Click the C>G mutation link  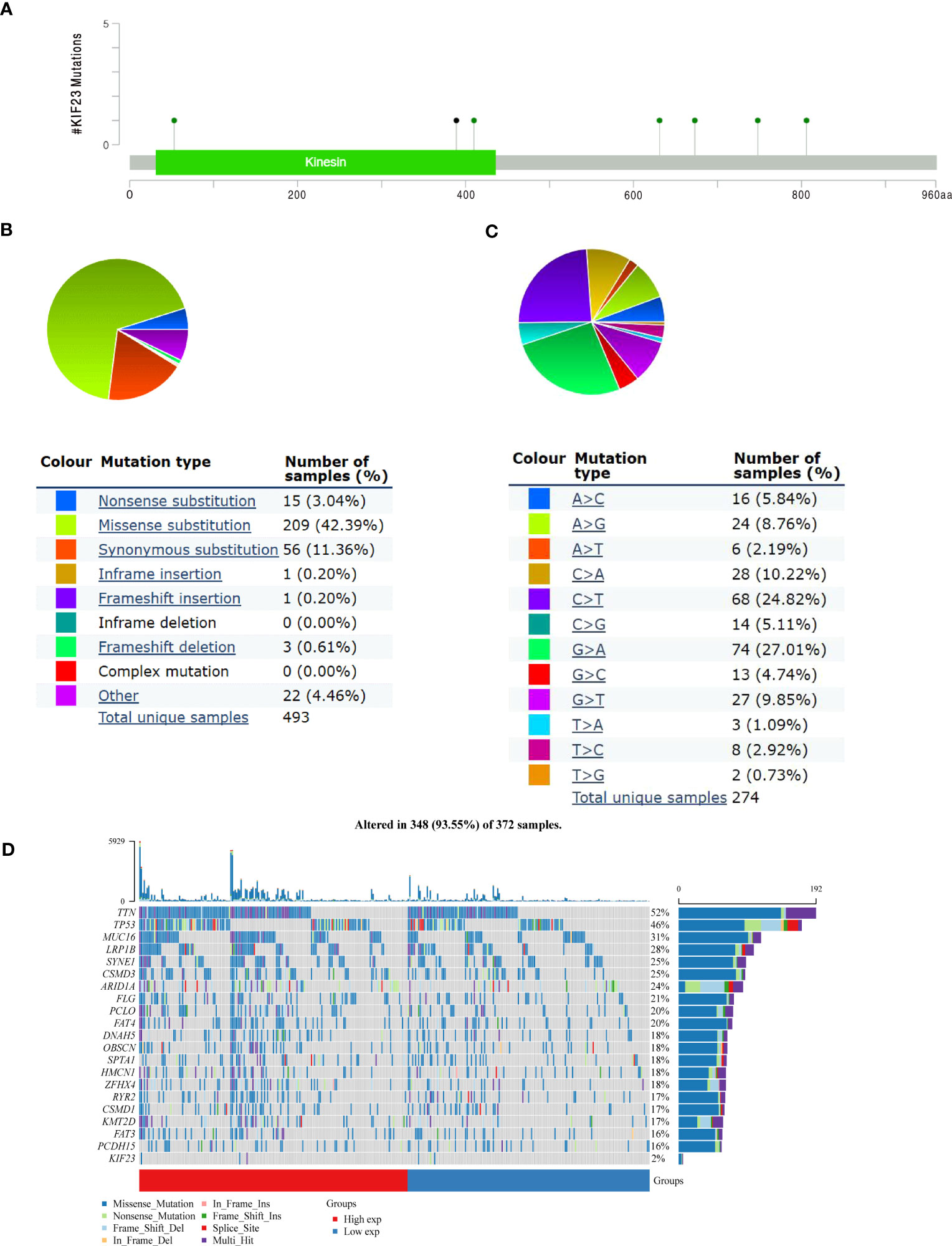coord(589,625)
